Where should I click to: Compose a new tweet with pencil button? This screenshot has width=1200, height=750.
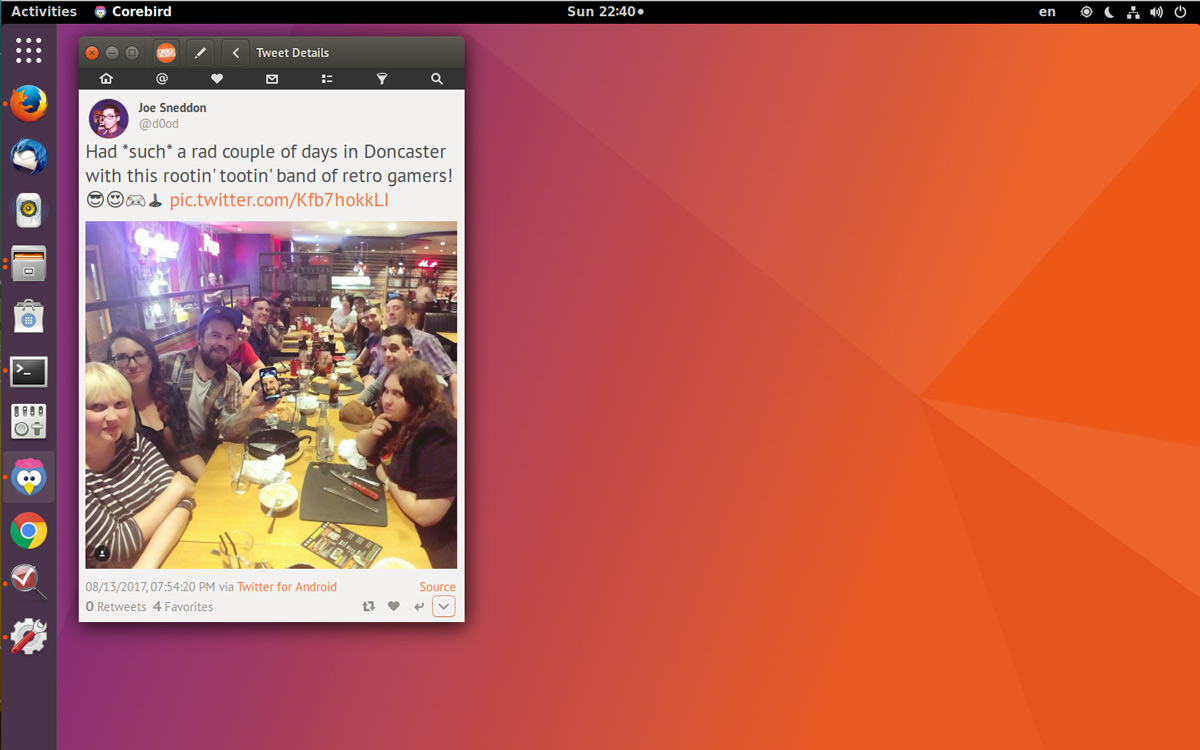[200, 53]
